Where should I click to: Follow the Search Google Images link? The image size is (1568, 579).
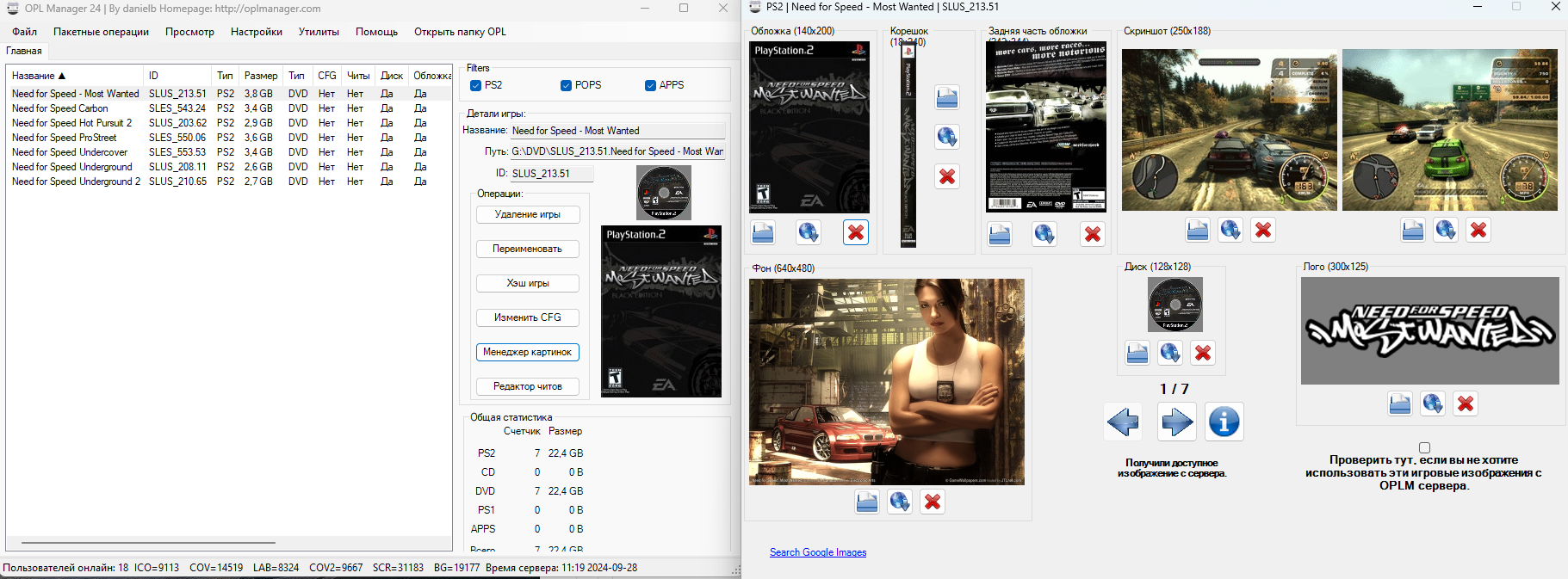818,552
